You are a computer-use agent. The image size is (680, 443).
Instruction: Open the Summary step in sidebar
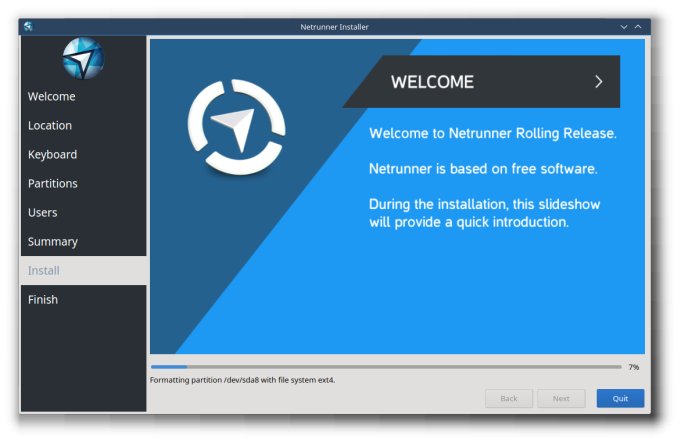point(83,241)
